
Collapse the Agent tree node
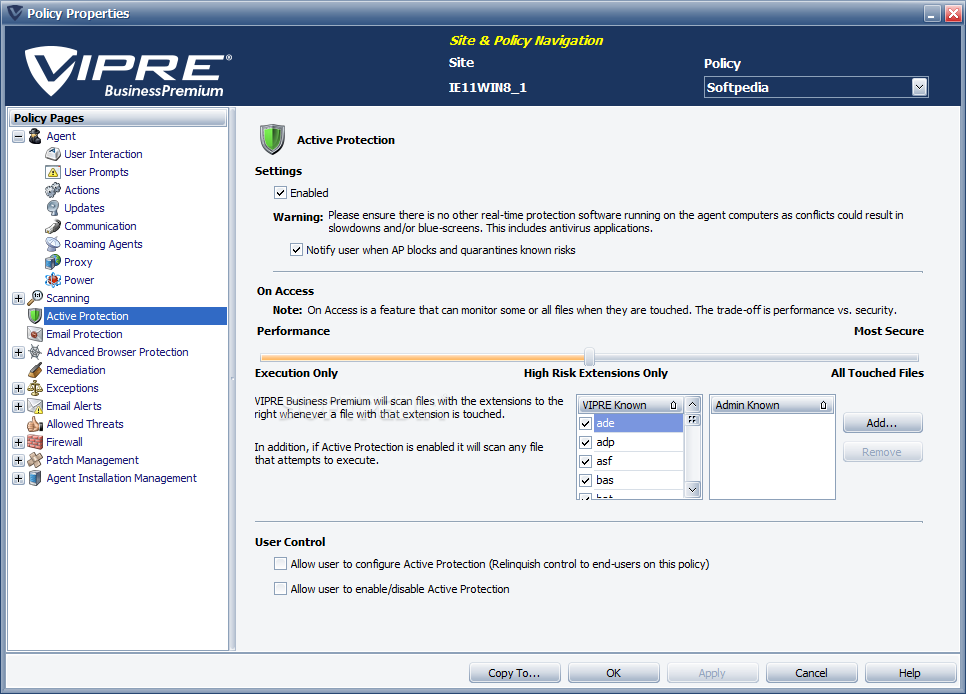pos(18,136)
